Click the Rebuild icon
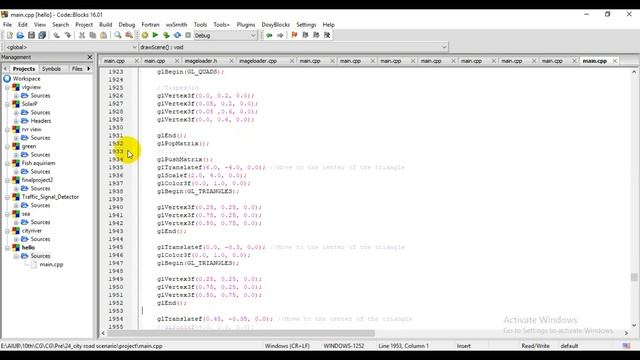The width and height of the screenshot is (640, 360). pyautogui.click(x=177, y=36)
